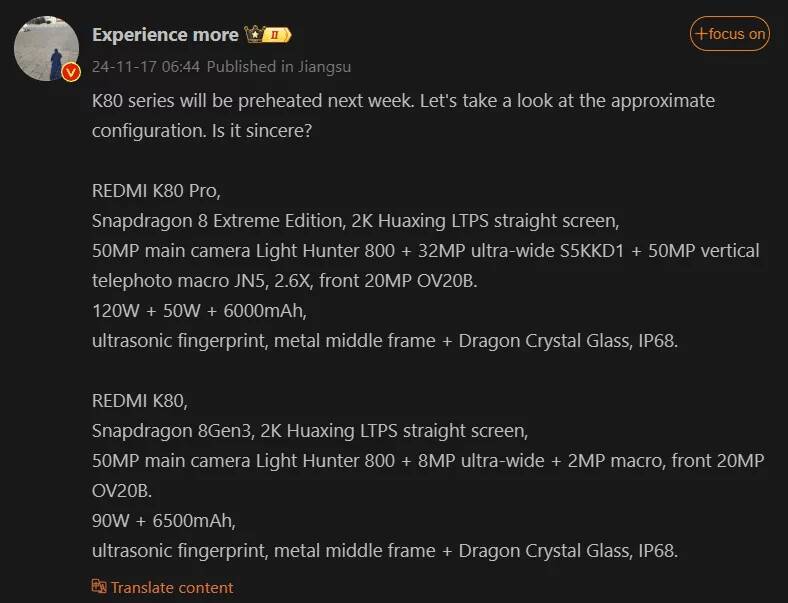Select the "Translate content" link

click(171, 587)
